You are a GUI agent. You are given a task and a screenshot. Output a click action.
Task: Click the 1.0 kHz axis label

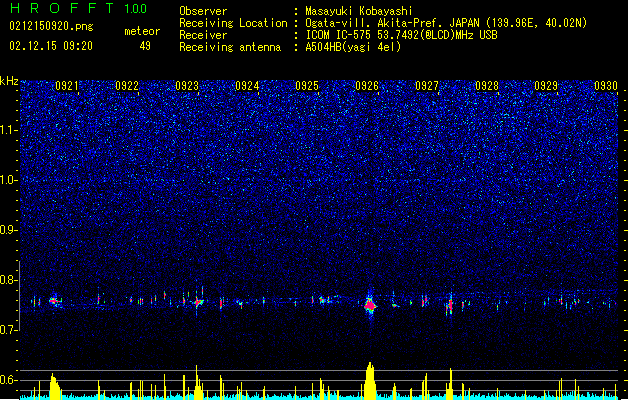(9, 180)
